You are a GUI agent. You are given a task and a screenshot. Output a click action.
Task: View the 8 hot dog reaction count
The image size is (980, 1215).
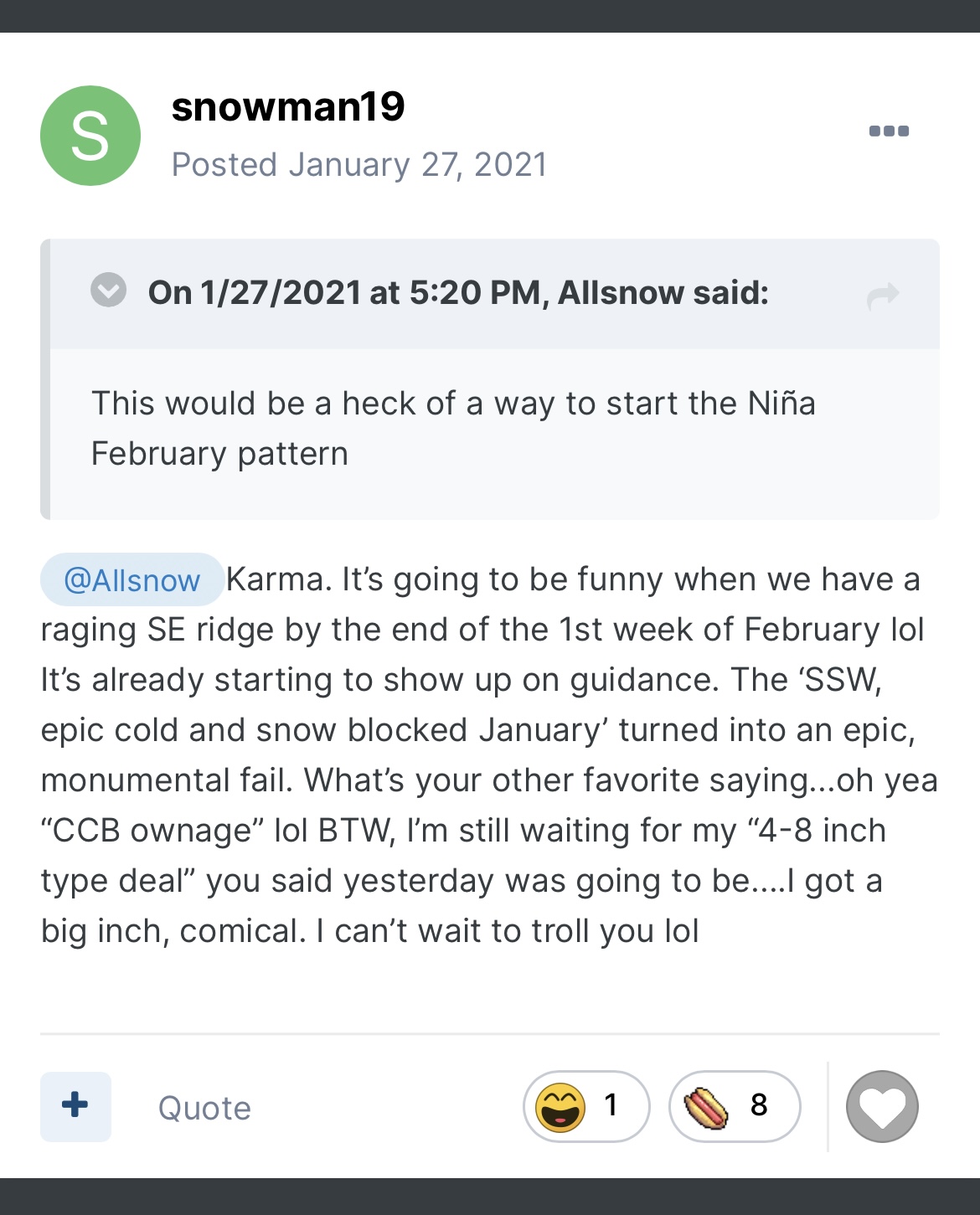759,1105
